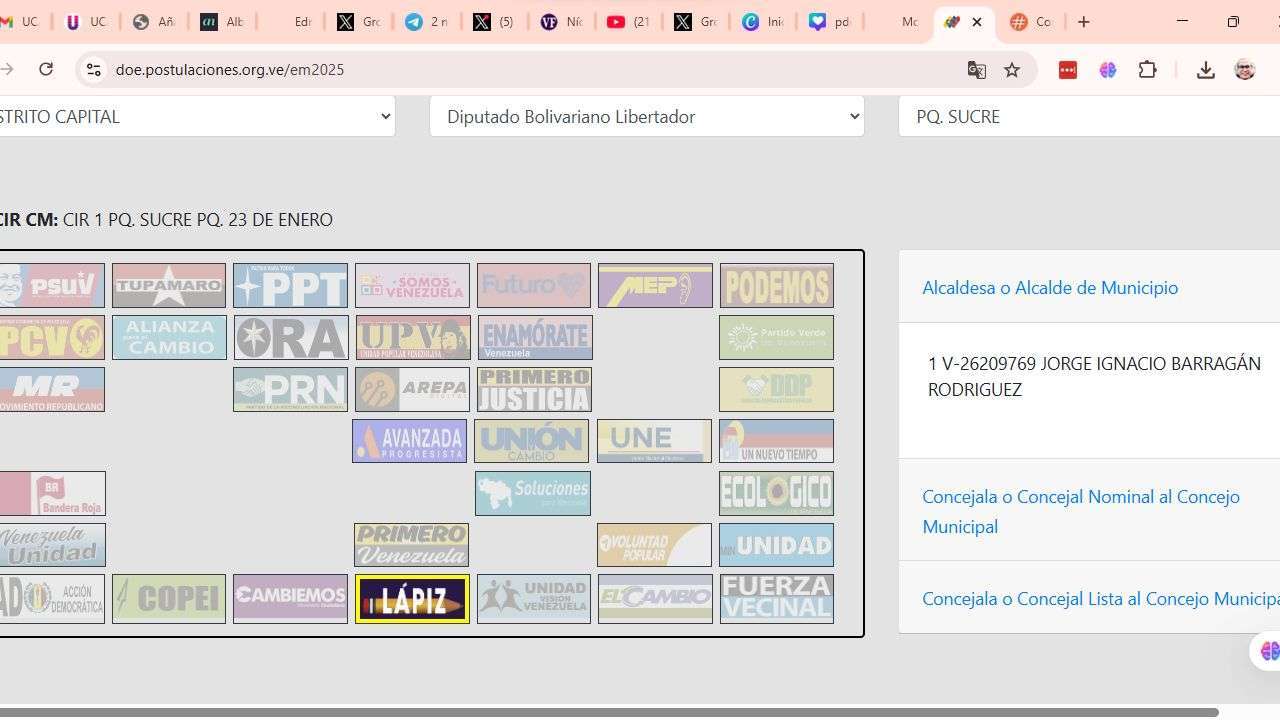Pick the Avanzada Progresista card
Viewport: 1280px width, 720px height.
coord(409,441)
